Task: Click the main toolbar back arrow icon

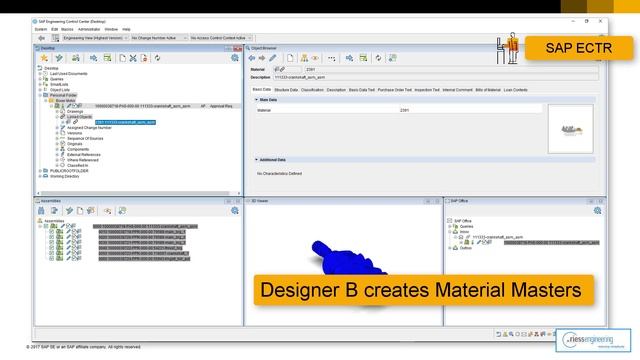Action: coord(42,38)
